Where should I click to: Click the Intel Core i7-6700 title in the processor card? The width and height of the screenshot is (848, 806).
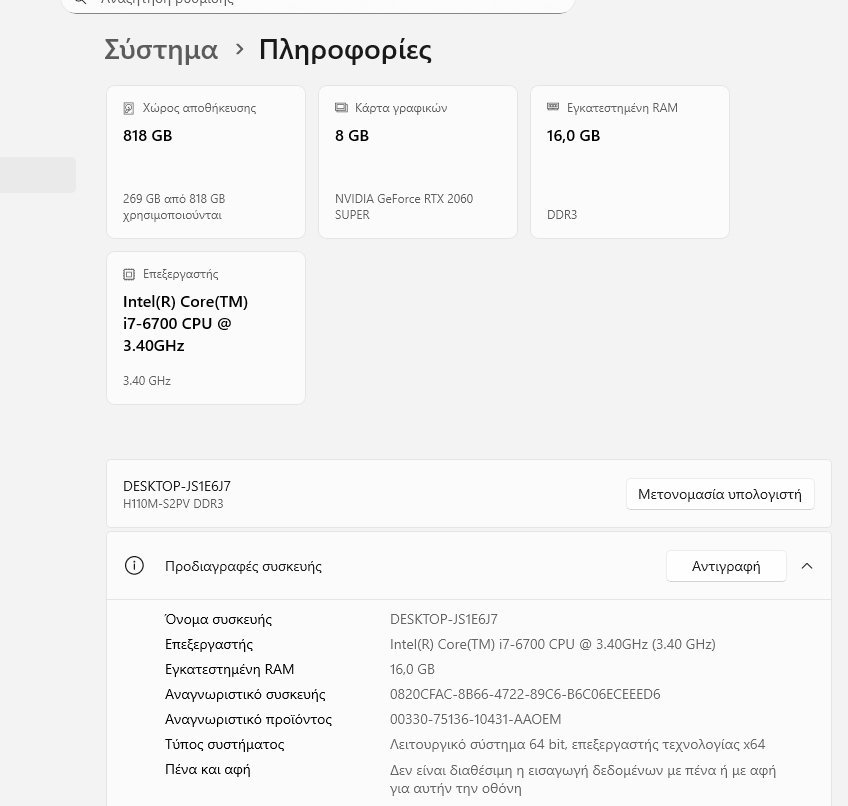[x=185, y=323]
